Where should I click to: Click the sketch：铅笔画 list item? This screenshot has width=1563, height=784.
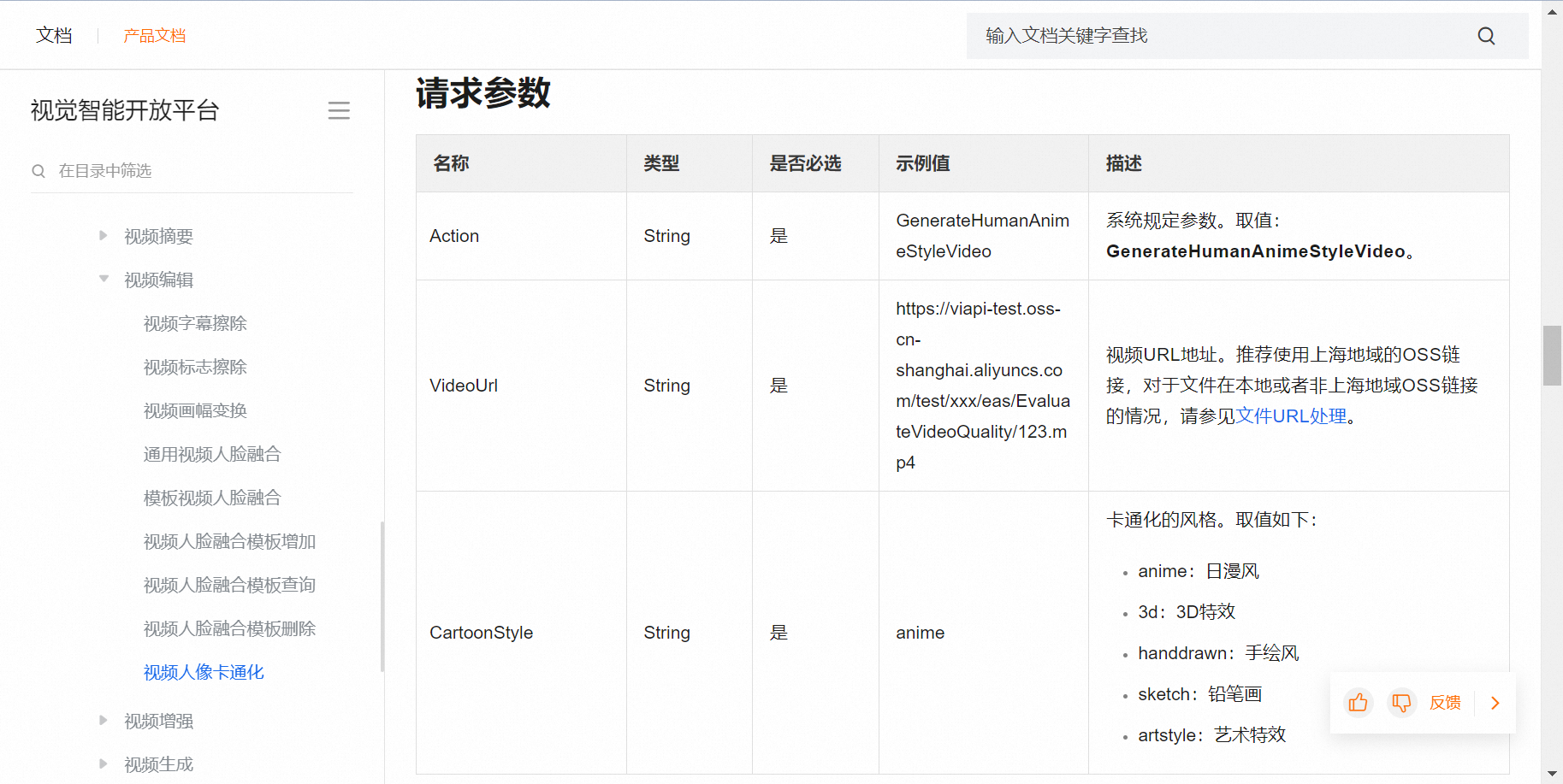click(1199, 694)
